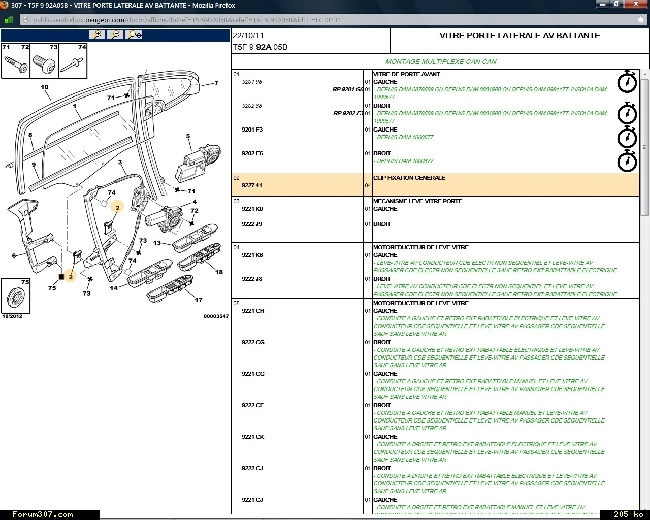Viewport: 650px width, 520px height.
Task: Click part number 9202 F5
Action: pos(252,153)
